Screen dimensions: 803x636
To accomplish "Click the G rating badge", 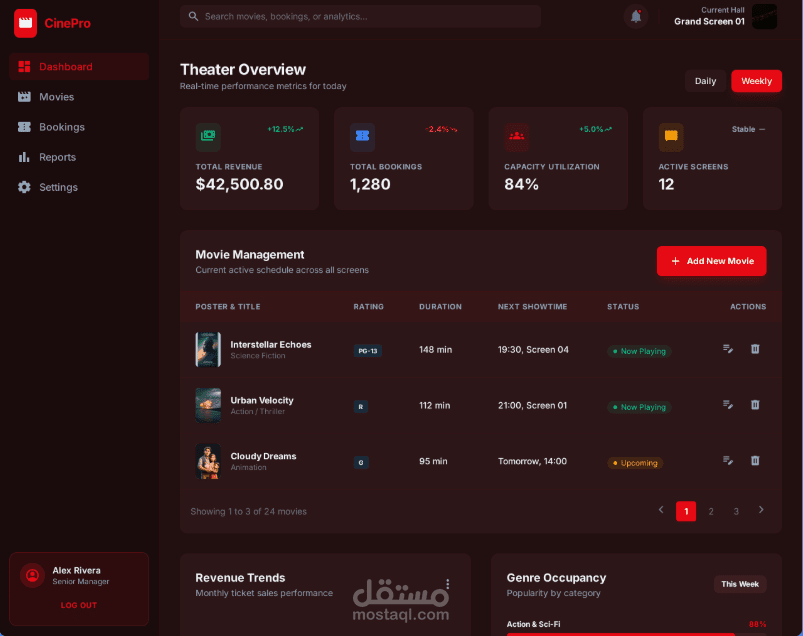I will (361, 462).
